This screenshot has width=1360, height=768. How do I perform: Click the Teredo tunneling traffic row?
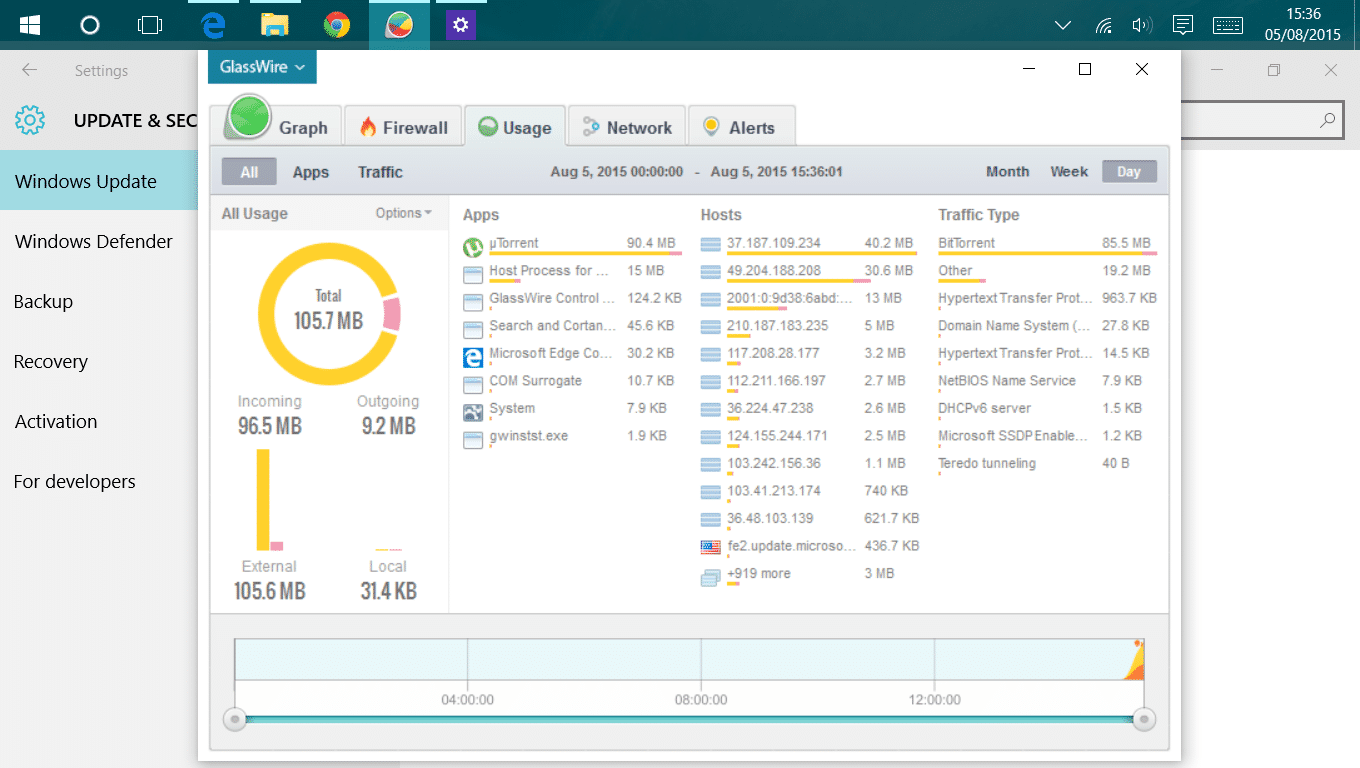point(1047,464)
